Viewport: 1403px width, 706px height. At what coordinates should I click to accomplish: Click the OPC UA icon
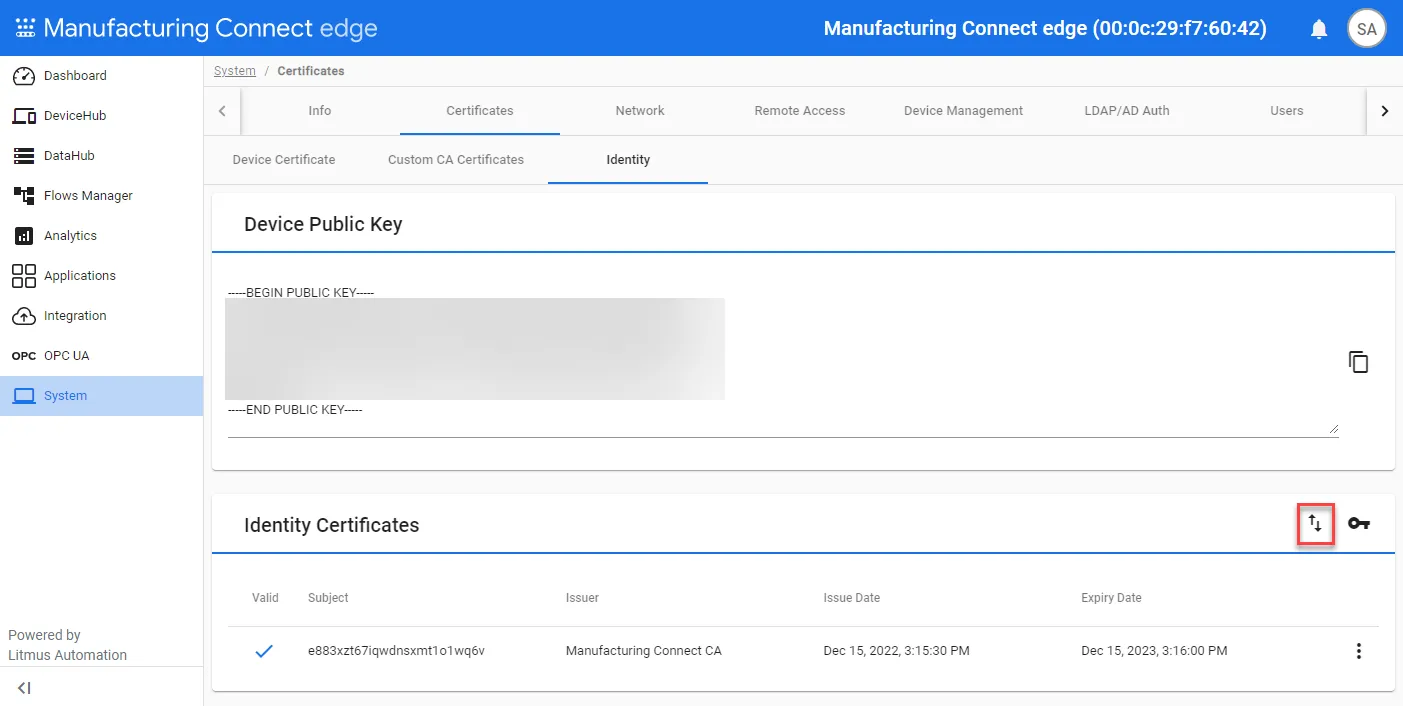pyautogui.click(x=24, y=356)
